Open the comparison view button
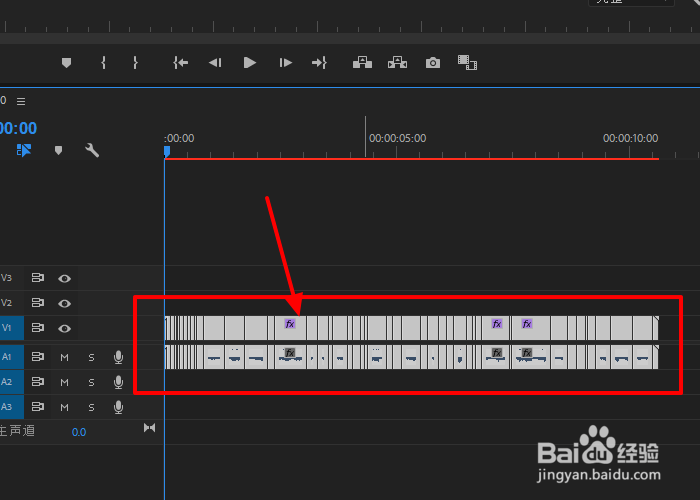This screenshot has height=500, width=700. (467, 62)
